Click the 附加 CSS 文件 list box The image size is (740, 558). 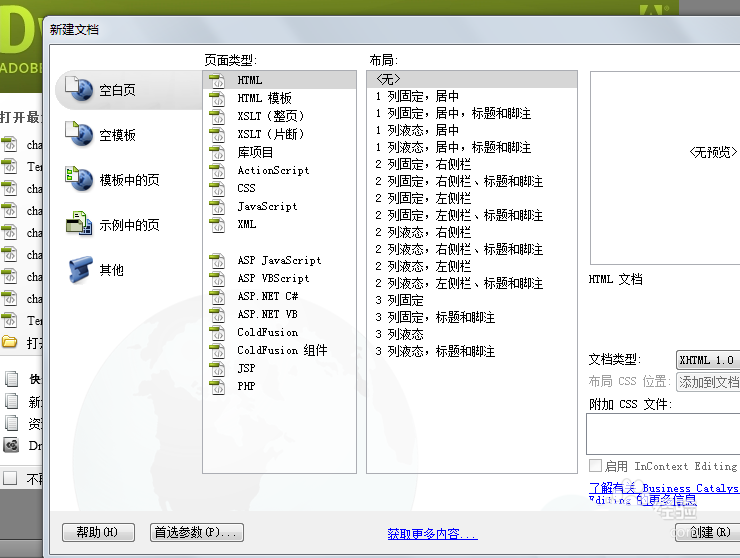[x=663, y=434]
